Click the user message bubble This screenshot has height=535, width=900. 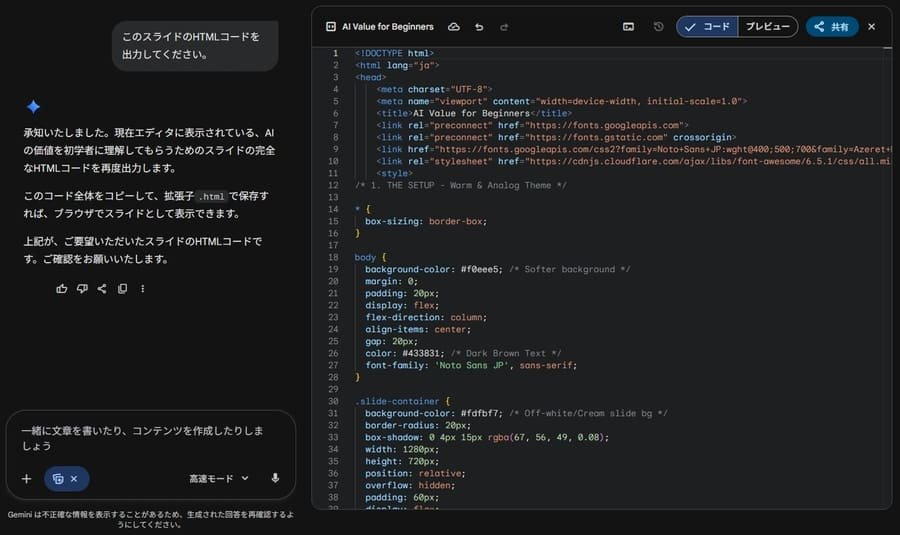(x=195, y=46)
